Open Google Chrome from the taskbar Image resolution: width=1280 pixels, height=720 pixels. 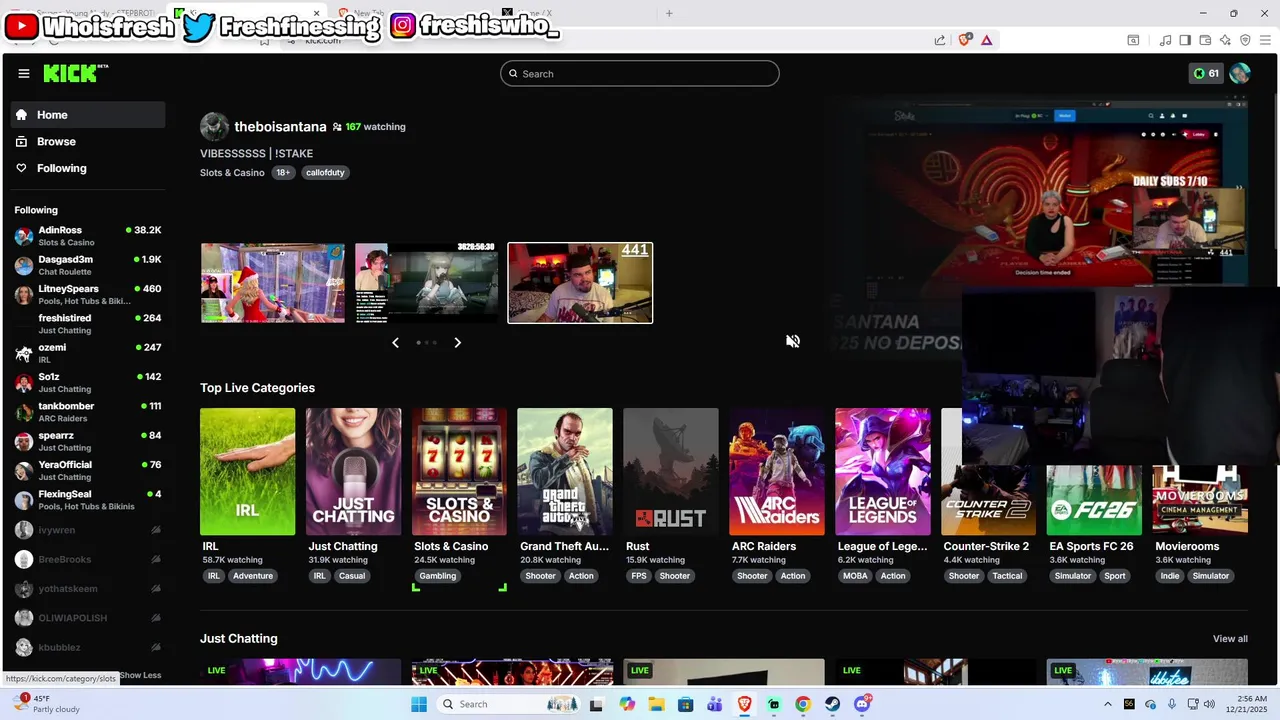pos(803,704)
